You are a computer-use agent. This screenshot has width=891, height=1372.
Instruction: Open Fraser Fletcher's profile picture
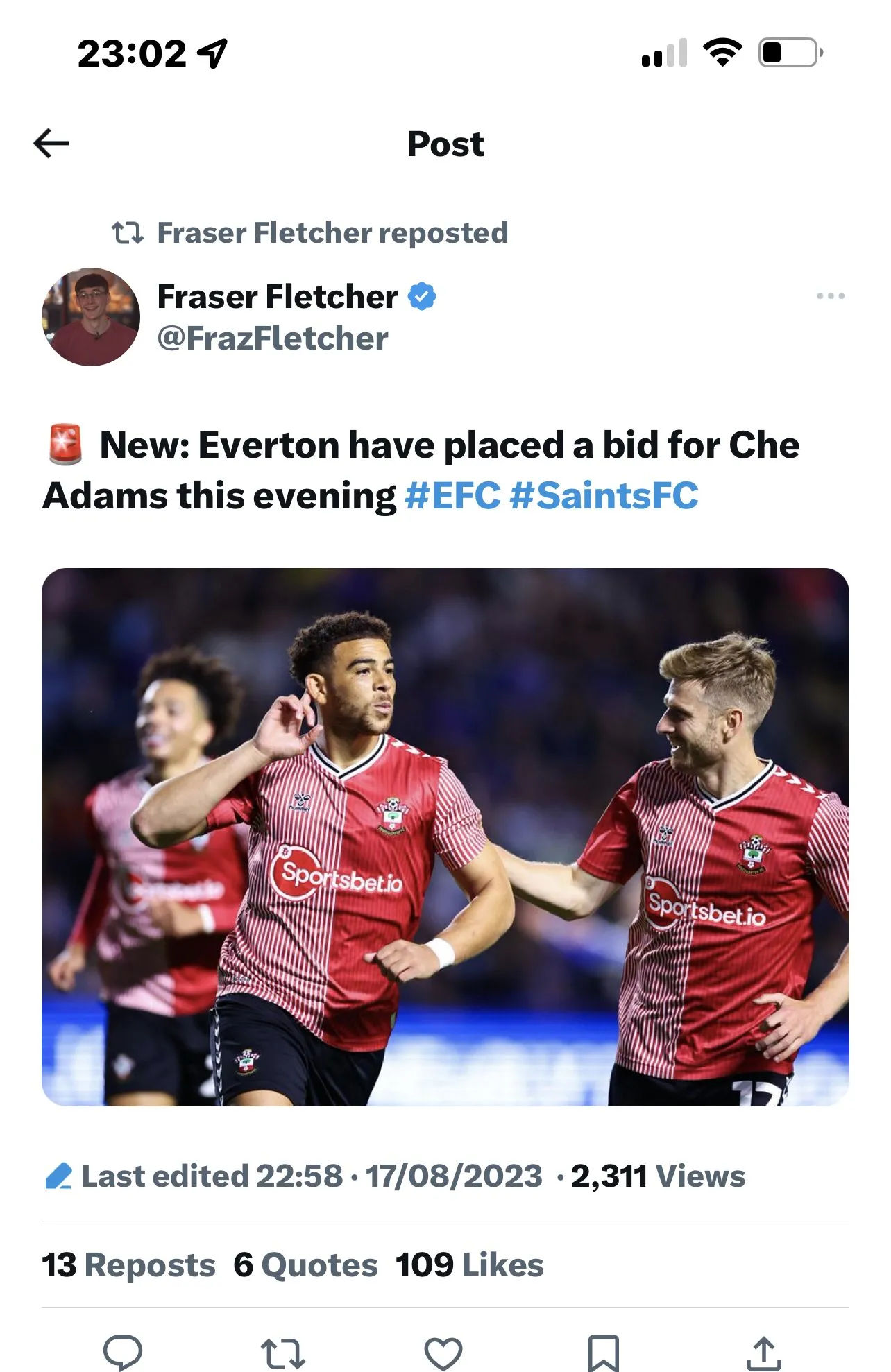91,317
